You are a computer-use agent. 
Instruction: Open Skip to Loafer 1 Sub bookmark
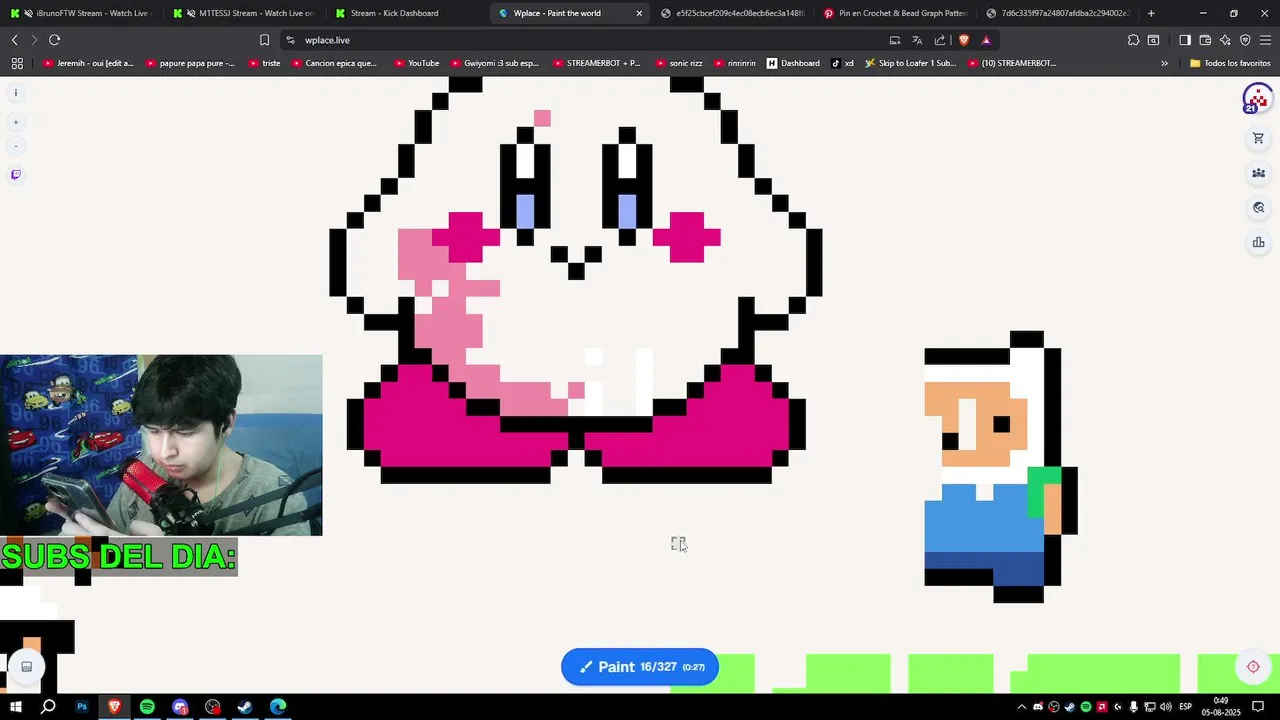click(911, 63)
